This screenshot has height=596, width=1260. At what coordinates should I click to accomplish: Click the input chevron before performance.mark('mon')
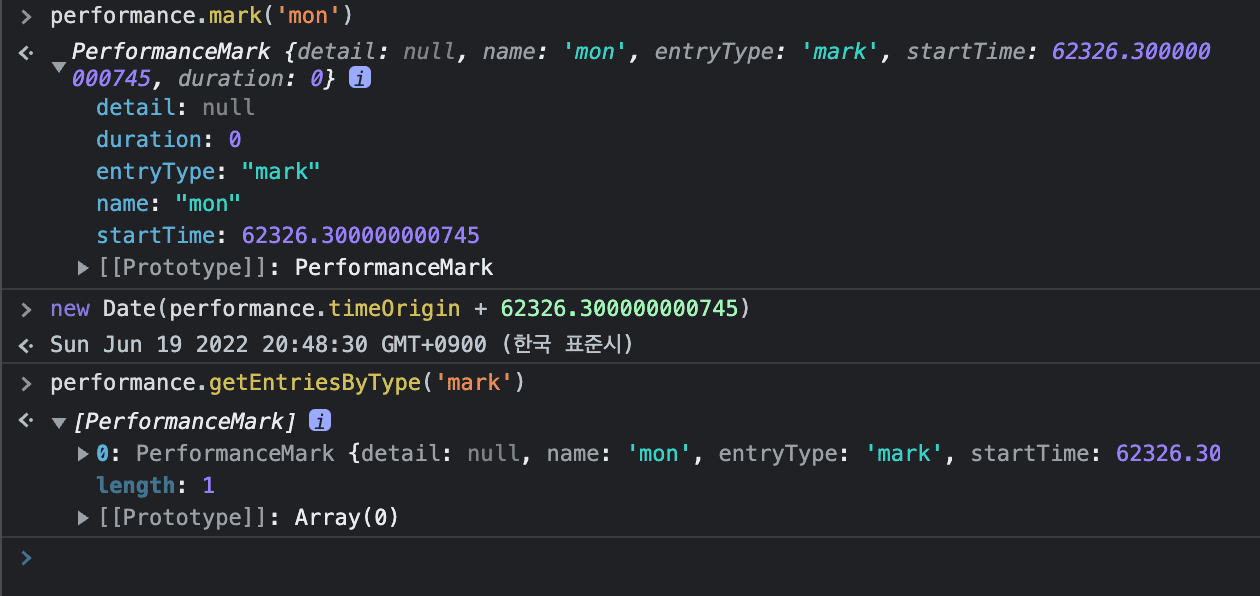pos(26,17)
